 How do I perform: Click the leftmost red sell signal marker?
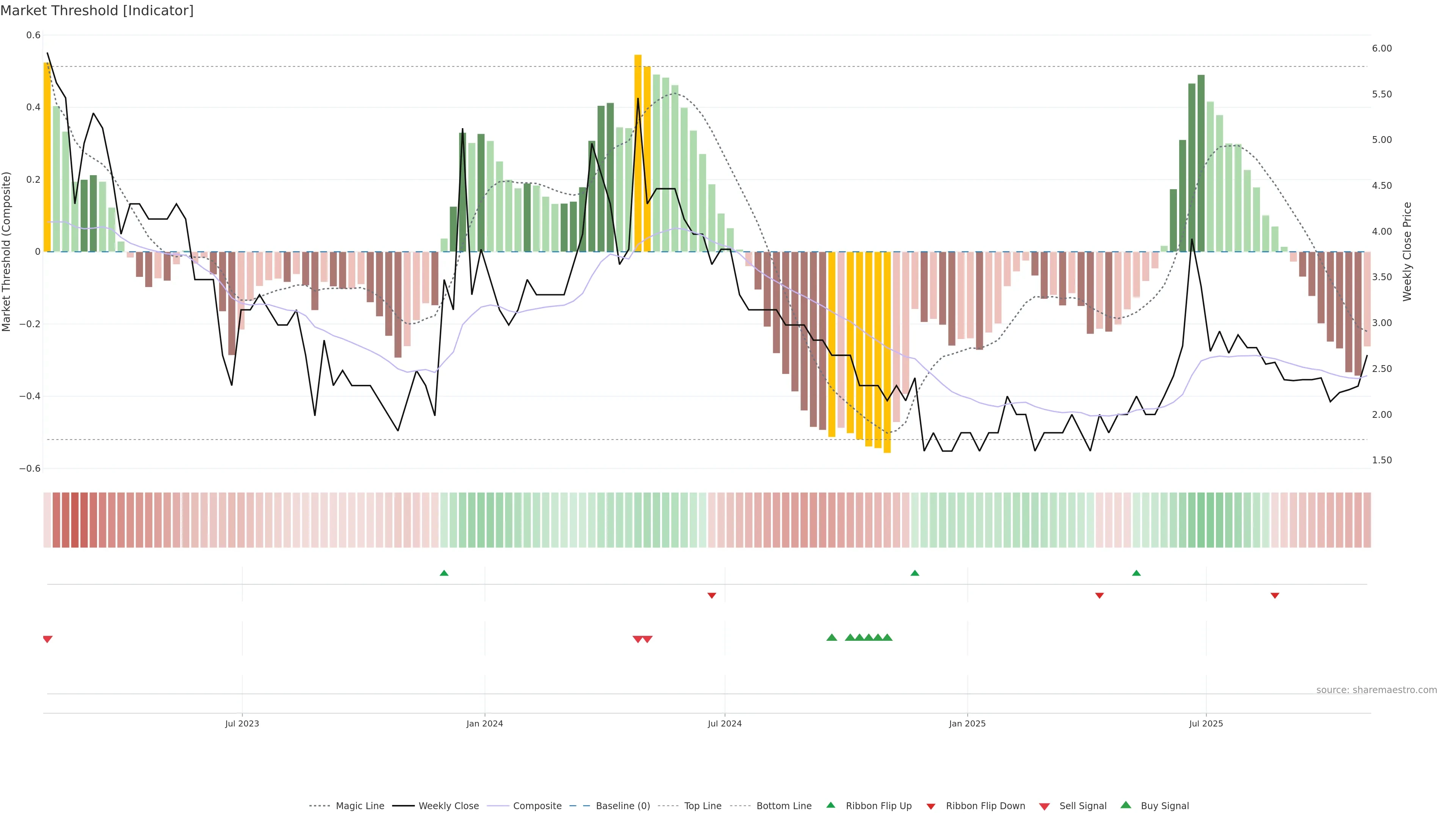pyautogui.click(x=47, y=639)
